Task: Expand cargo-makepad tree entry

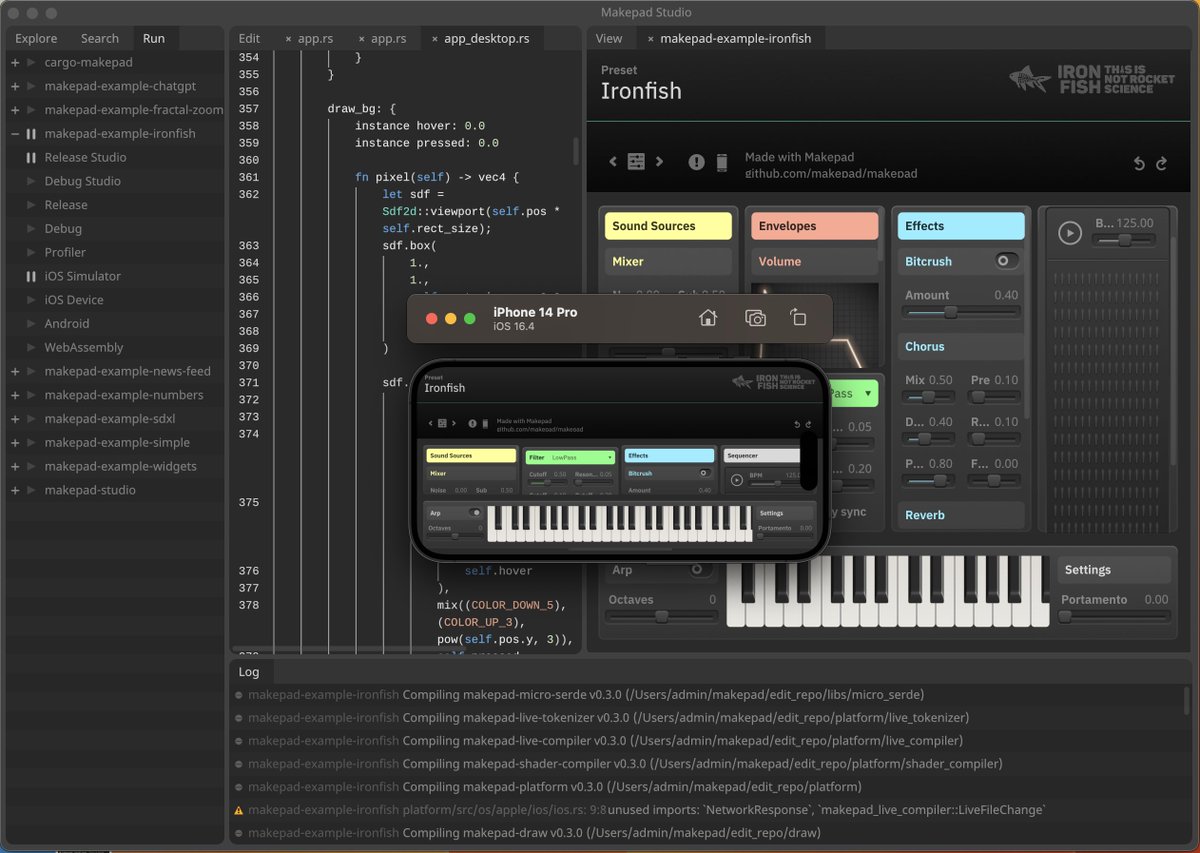Action: pyautogui.click(x=15, y=62)
